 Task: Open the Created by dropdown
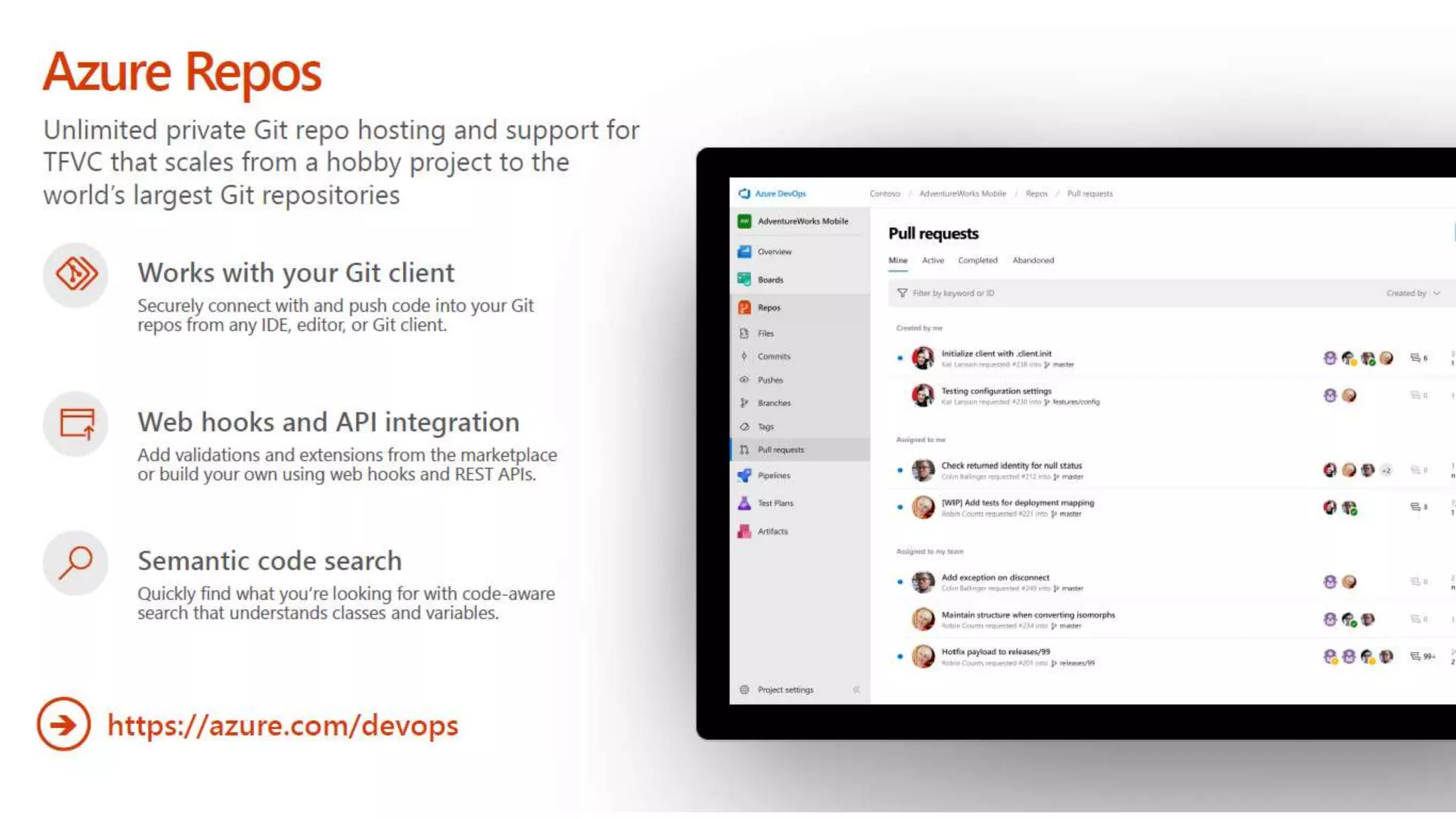[1413, 293]
